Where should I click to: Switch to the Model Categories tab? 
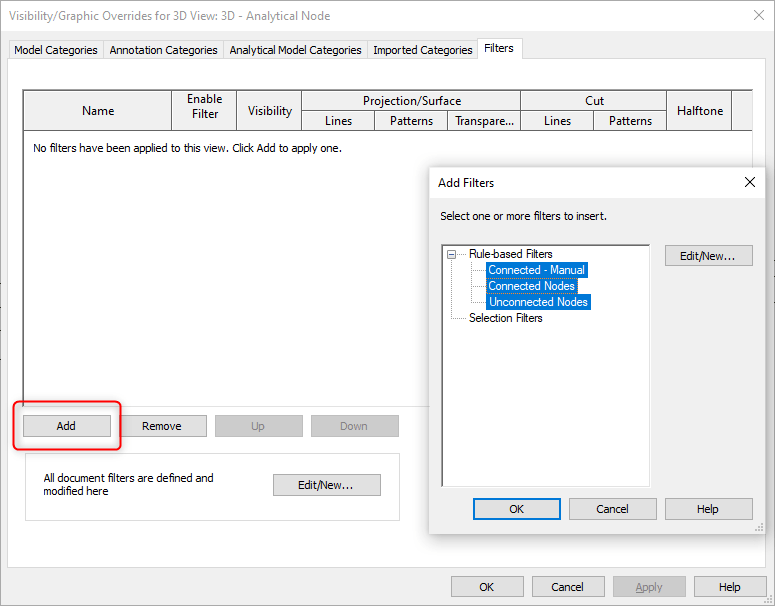tap(56, 50)
